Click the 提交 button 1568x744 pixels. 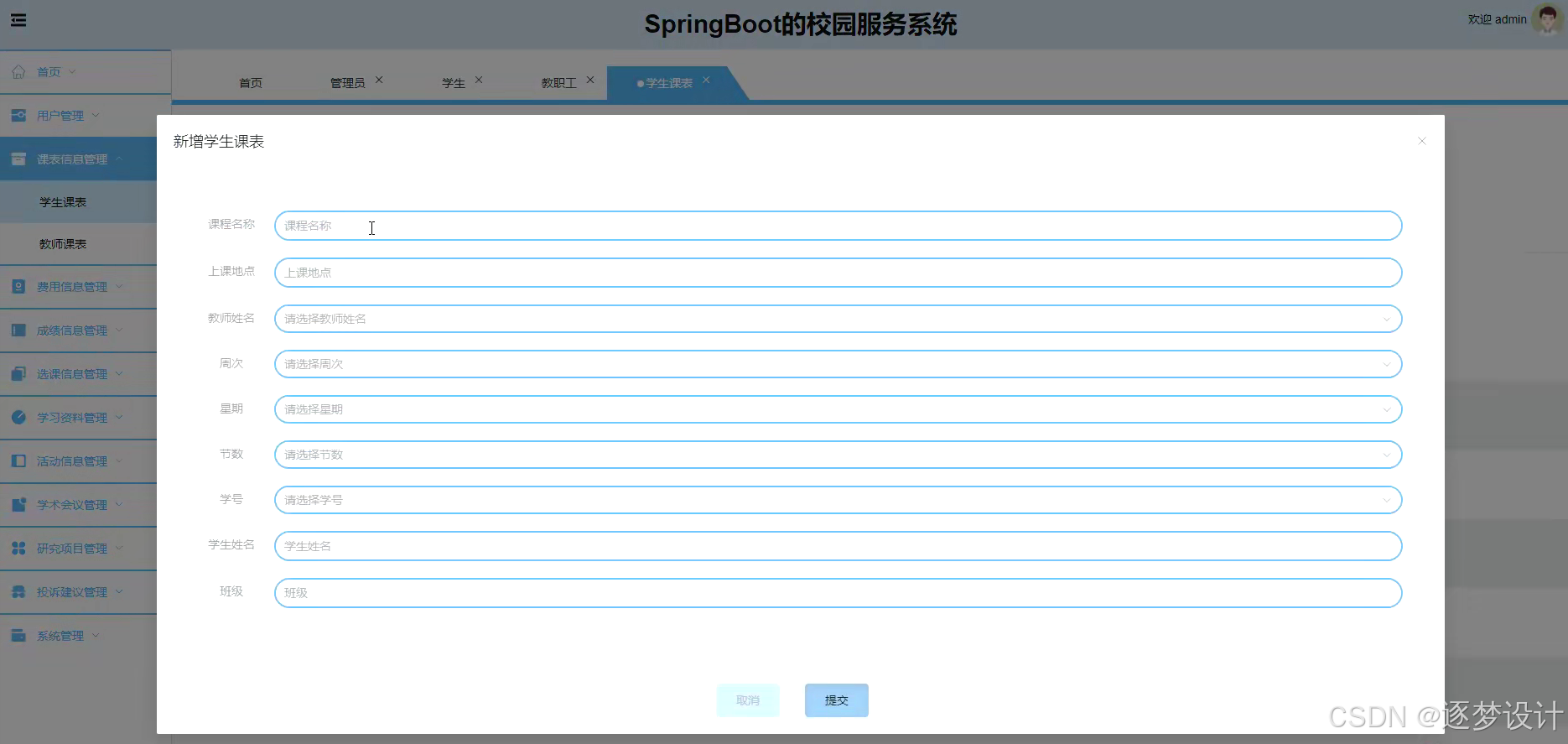coord(837,700)
